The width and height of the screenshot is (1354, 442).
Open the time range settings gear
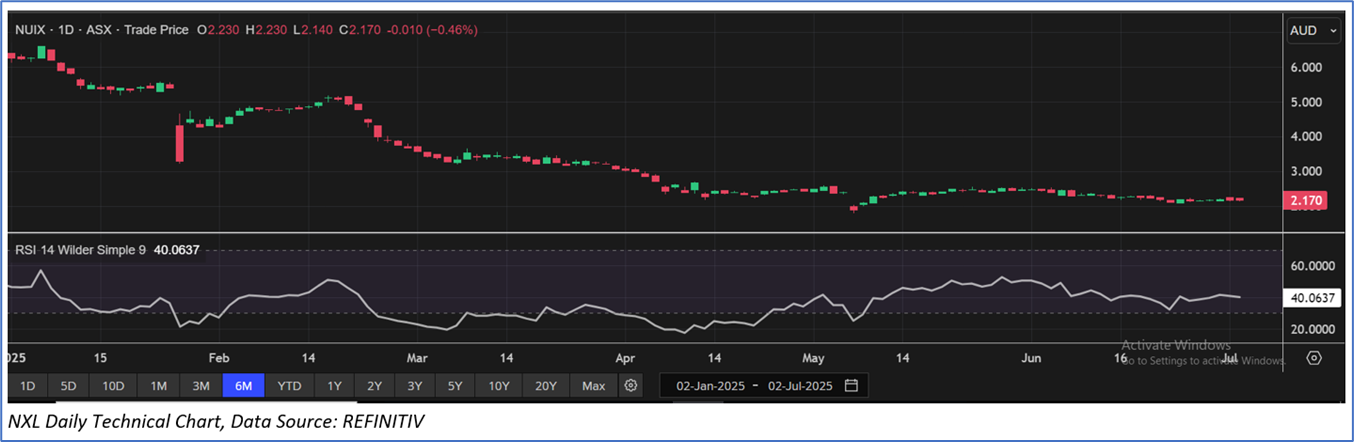pyautogui.click(x=630, y=385)
